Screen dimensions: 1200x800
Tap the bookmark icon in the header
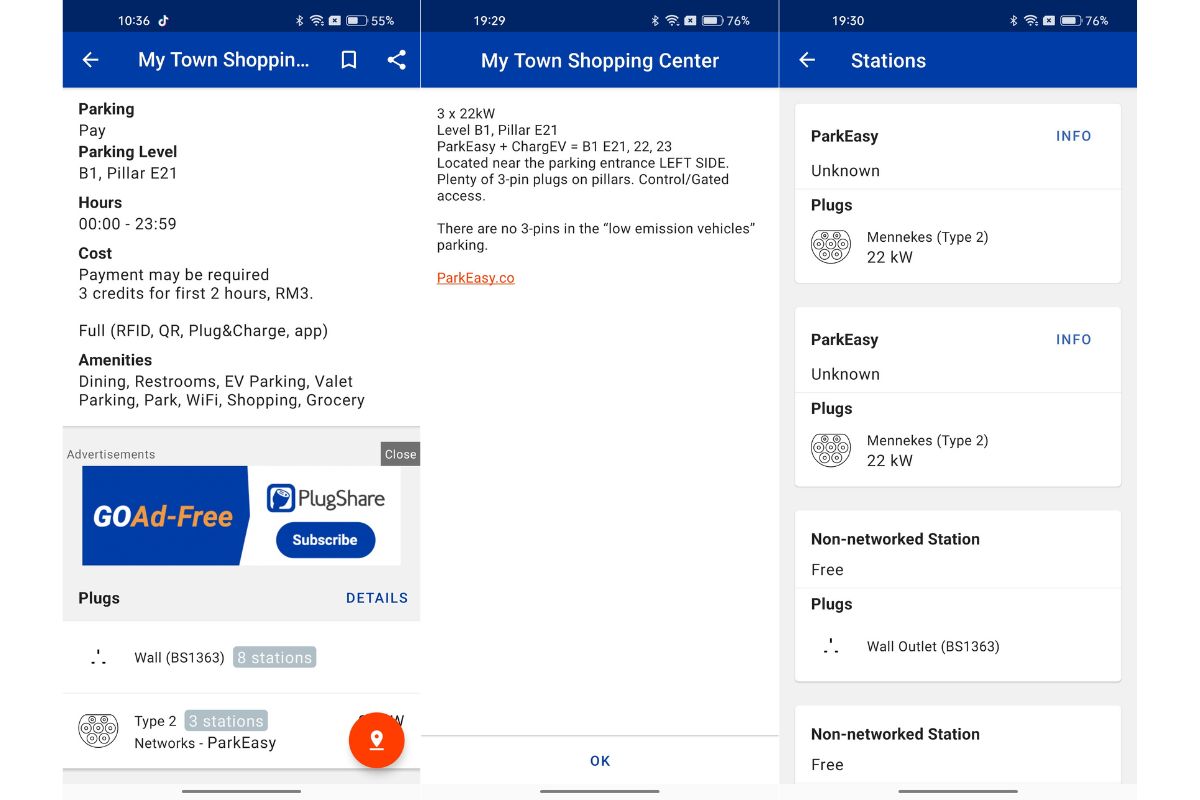point(348,60)
